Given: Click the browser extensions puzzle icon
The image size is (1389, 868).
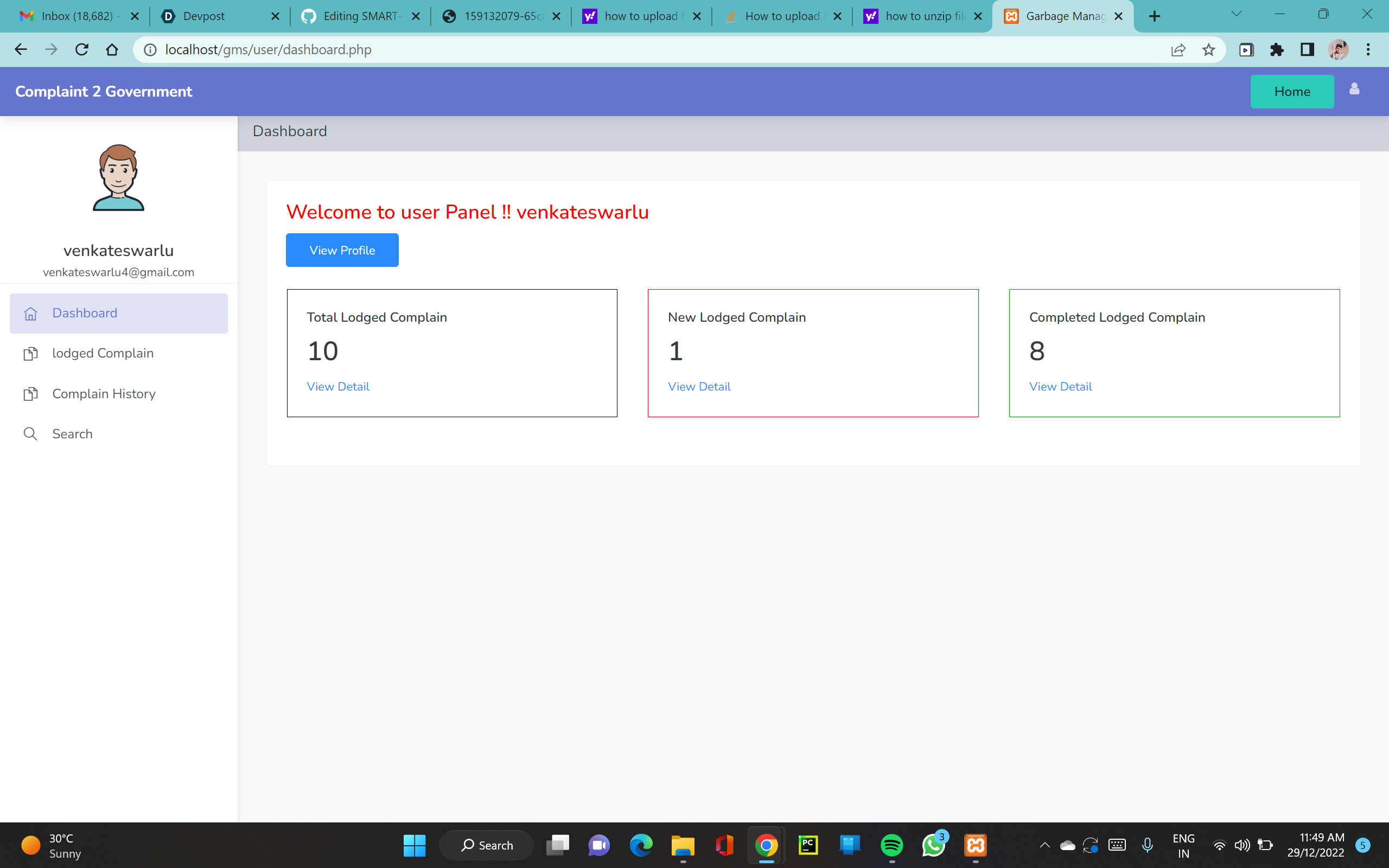Looking at the screenshot, I should point(1277,49).
